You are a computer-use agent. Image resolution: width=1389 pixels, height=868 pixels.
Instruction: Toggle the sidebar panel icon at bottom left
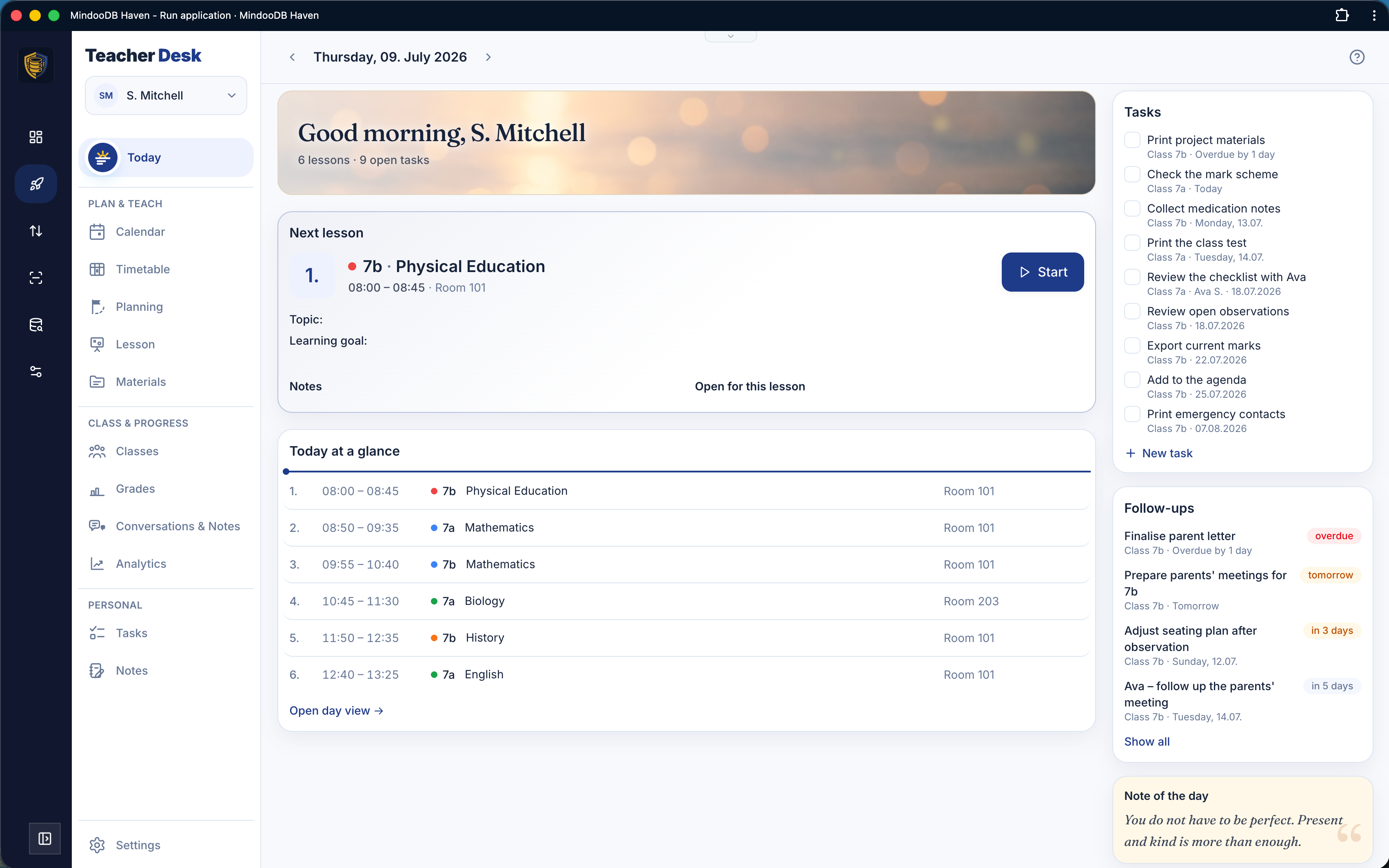tap(45, 839)
